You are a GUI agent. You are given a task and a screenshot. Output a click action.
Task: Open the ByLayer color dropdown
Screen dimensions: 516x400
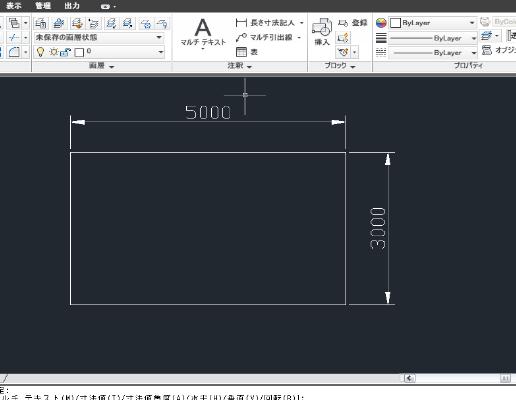(x=472, y=23)
